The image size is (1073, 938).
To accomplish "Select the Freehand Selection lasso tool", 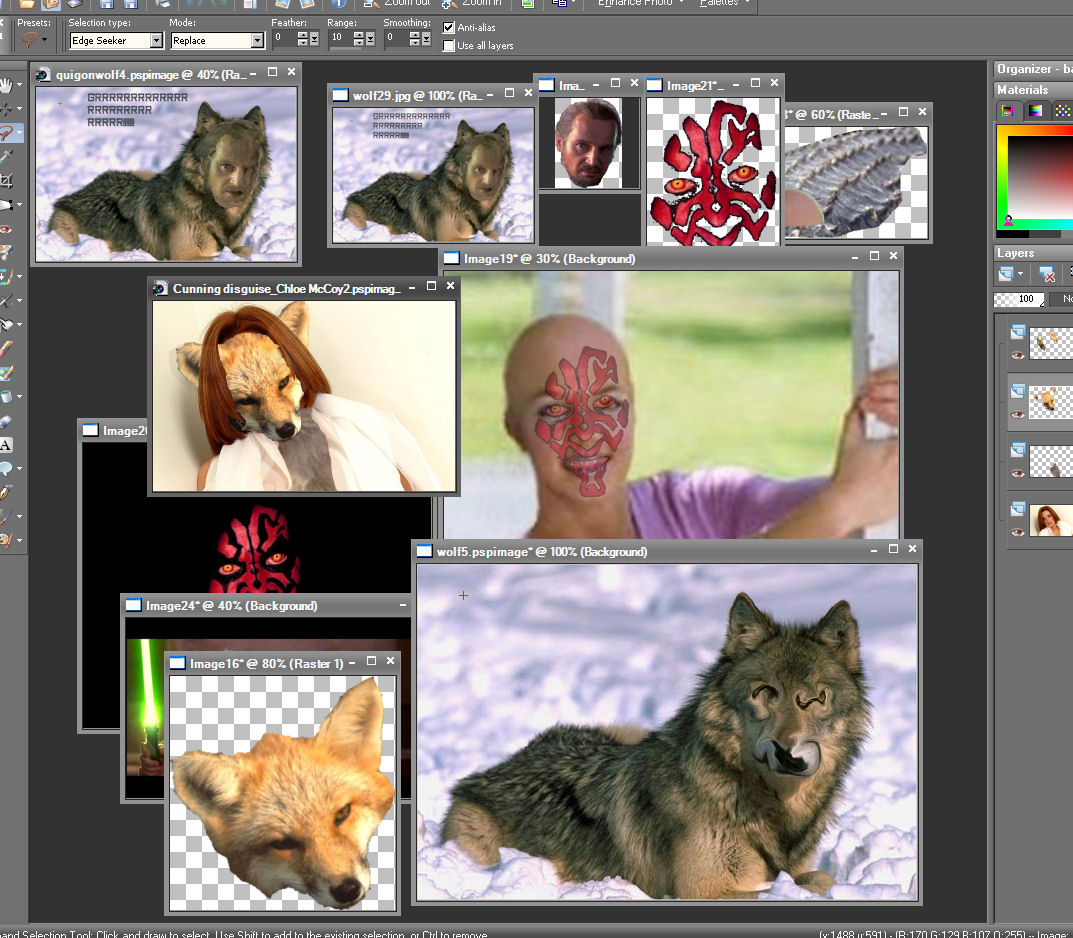I will click(x=6, y=133).
